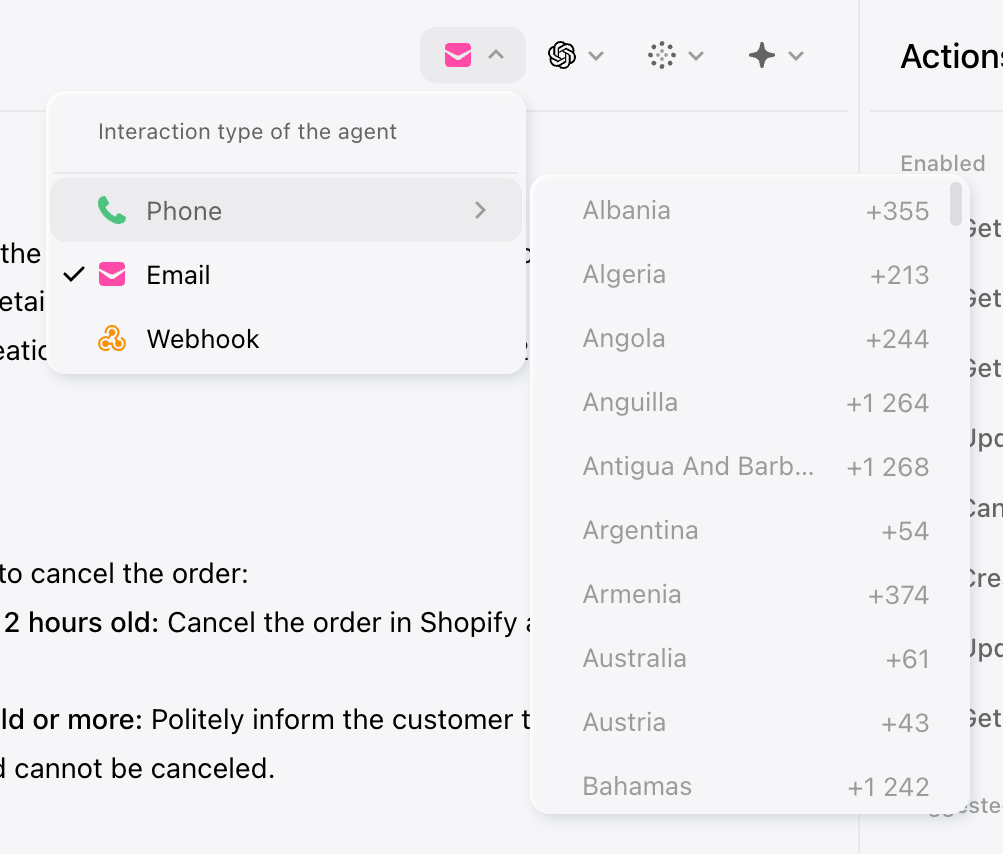Choose Australia +61 from the country list
Screen dimensions: 1003x854
750,658
